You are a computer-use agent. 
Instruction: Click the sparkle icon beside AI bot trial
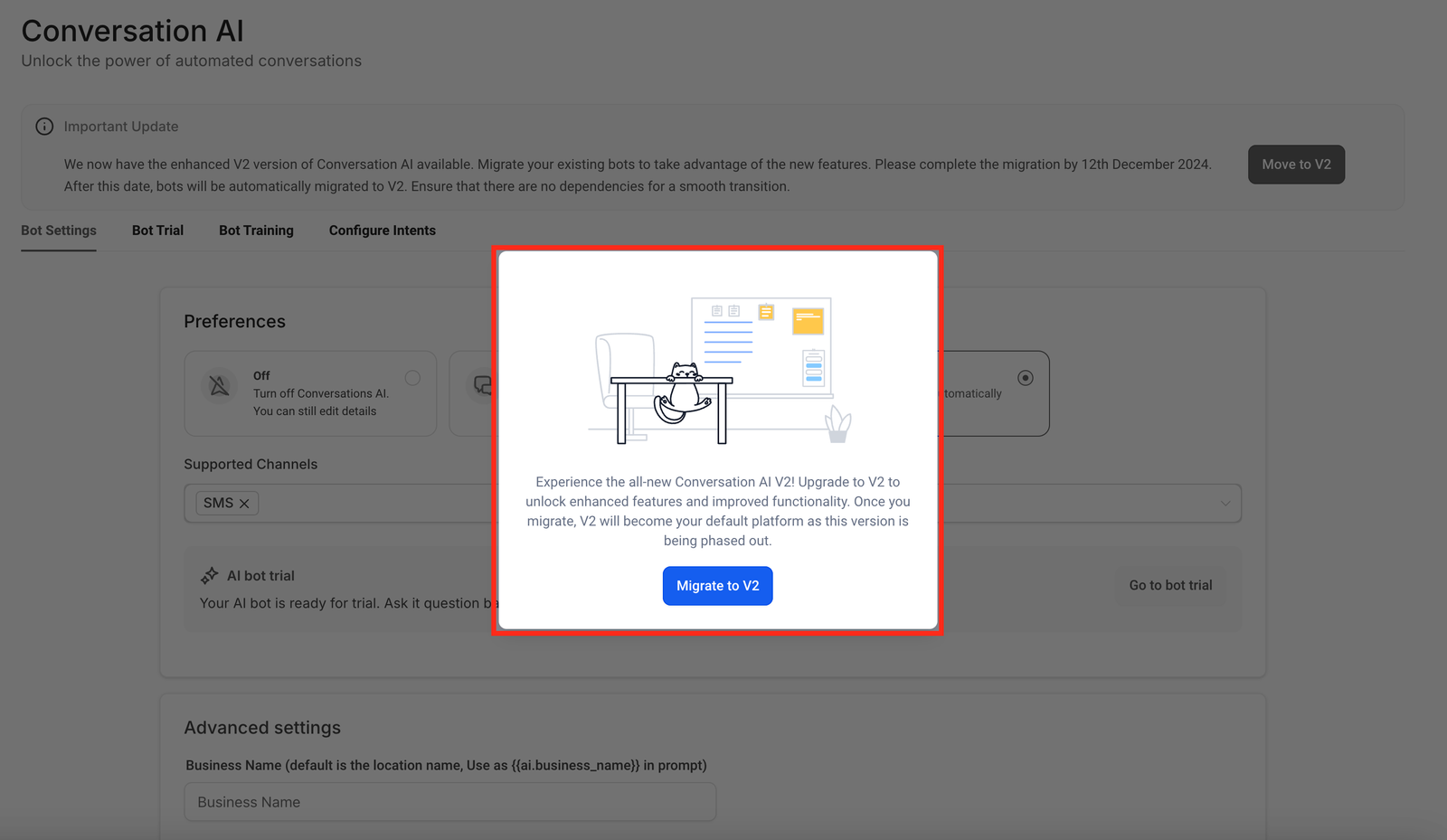coord(210,576)
